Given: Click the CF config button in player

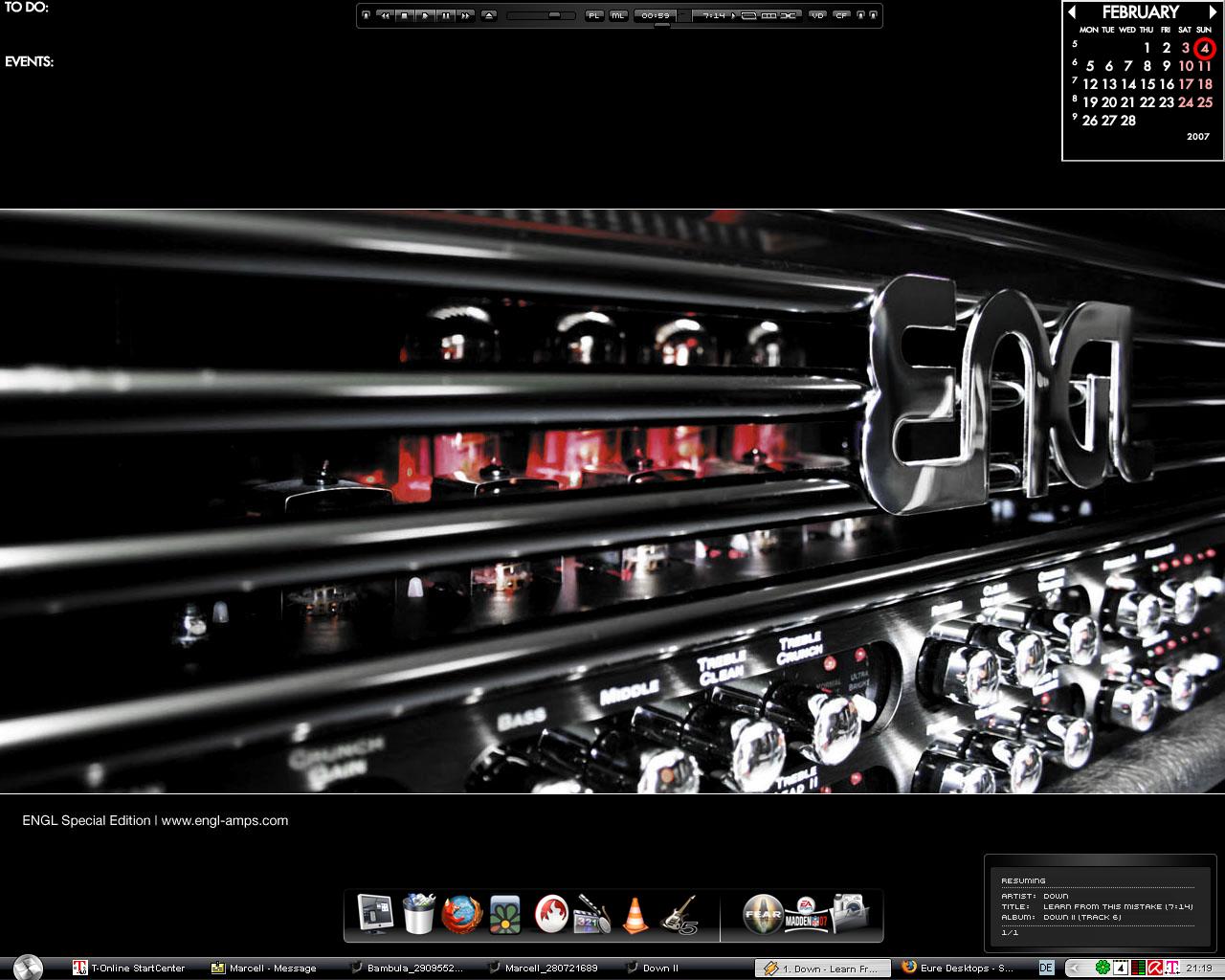Looking at the screenshot, I should [841, 15].
